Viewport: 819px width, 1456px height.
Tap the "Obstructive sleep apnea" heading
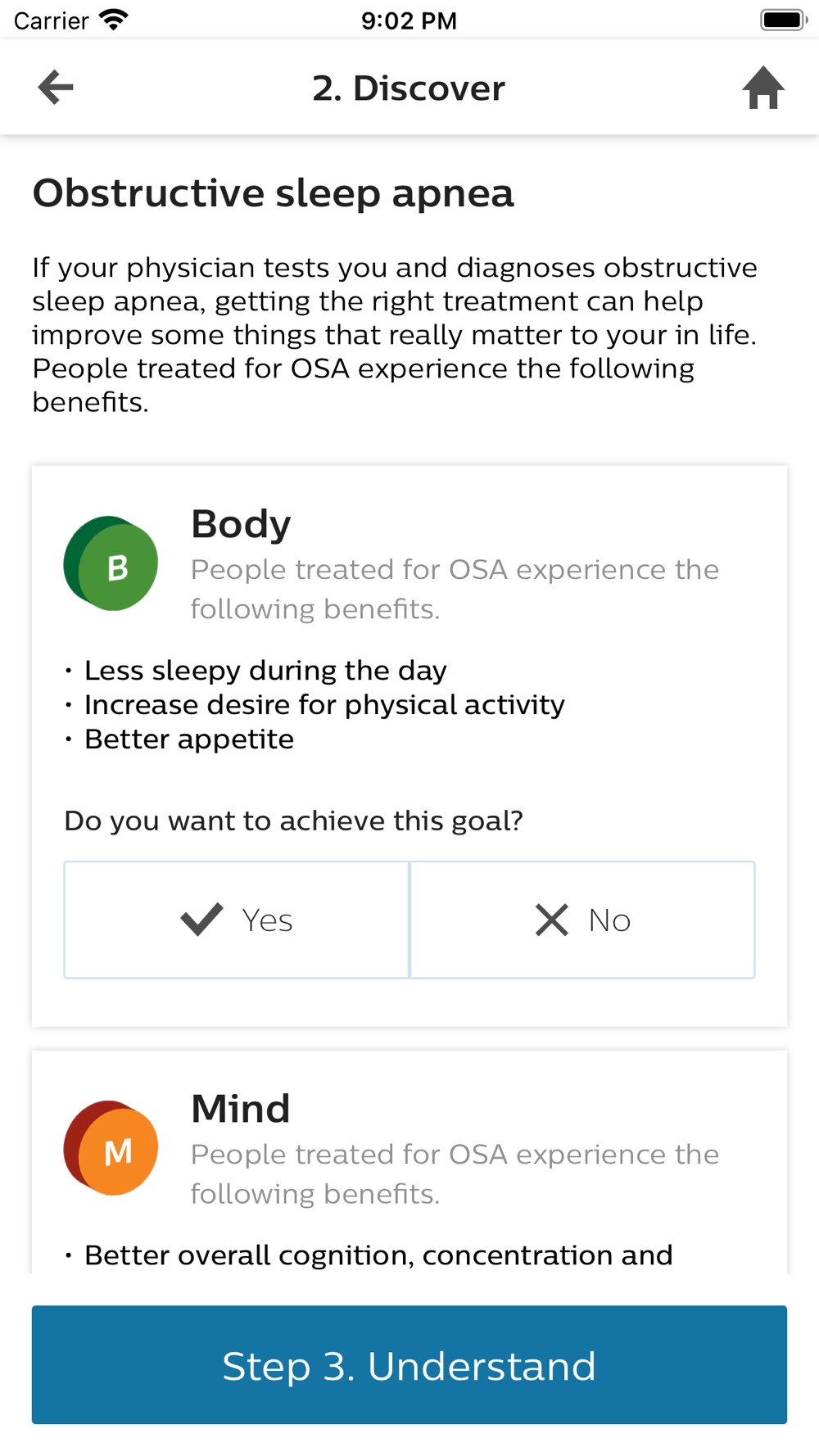274,193
